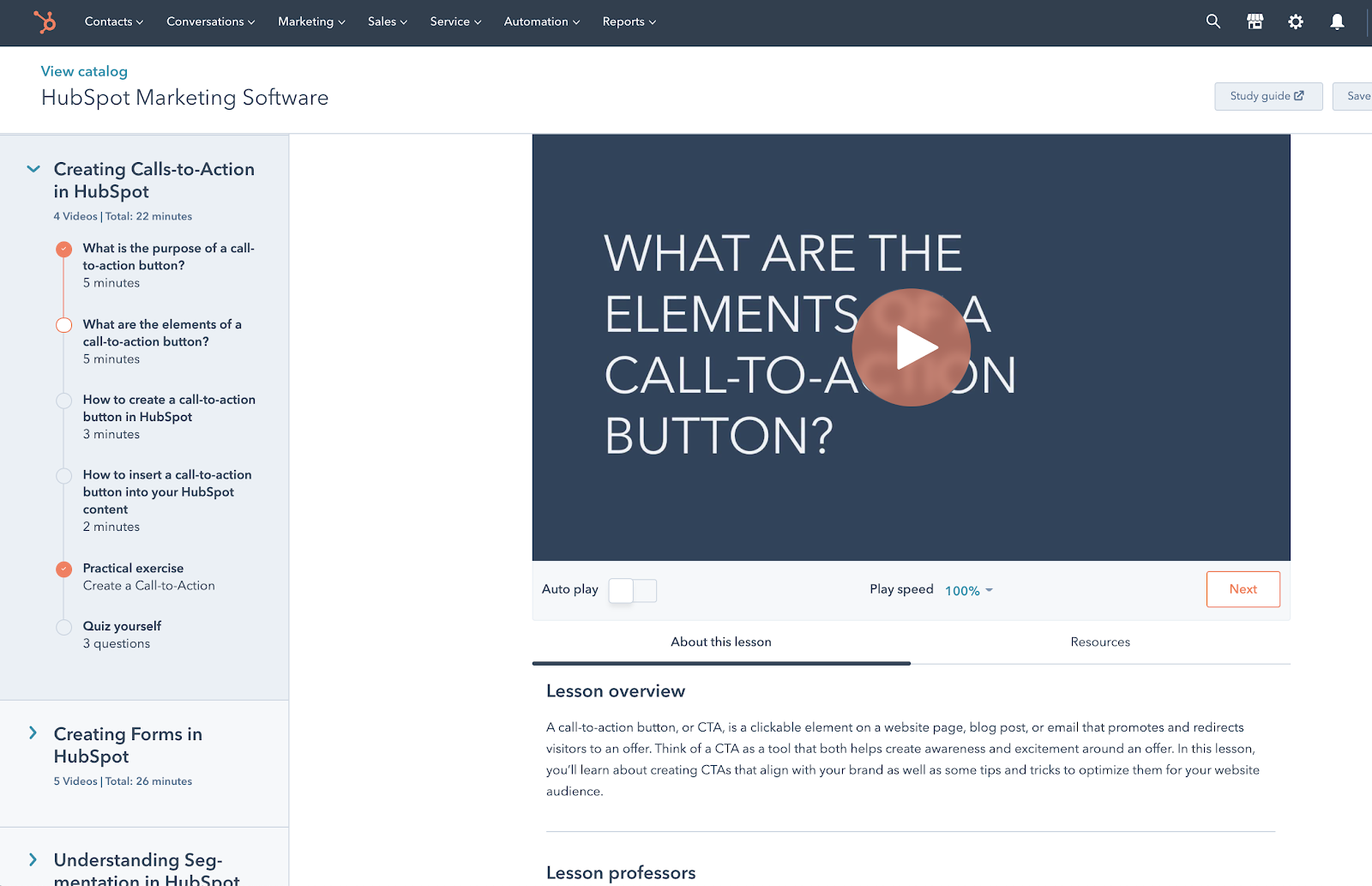Click the HubSpot Marketing Software title

point(184,98)
